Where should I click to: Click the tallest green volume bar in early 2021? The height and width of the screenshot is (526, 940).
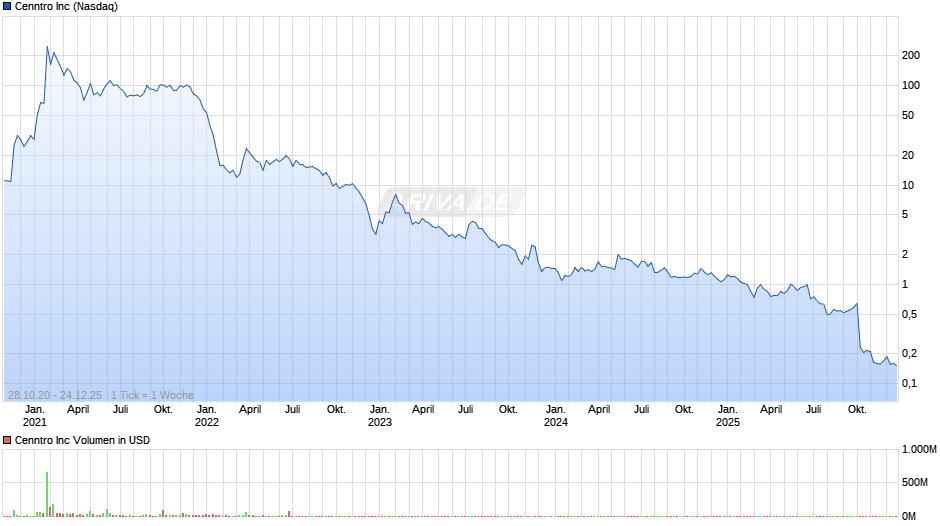coord(47,494)
